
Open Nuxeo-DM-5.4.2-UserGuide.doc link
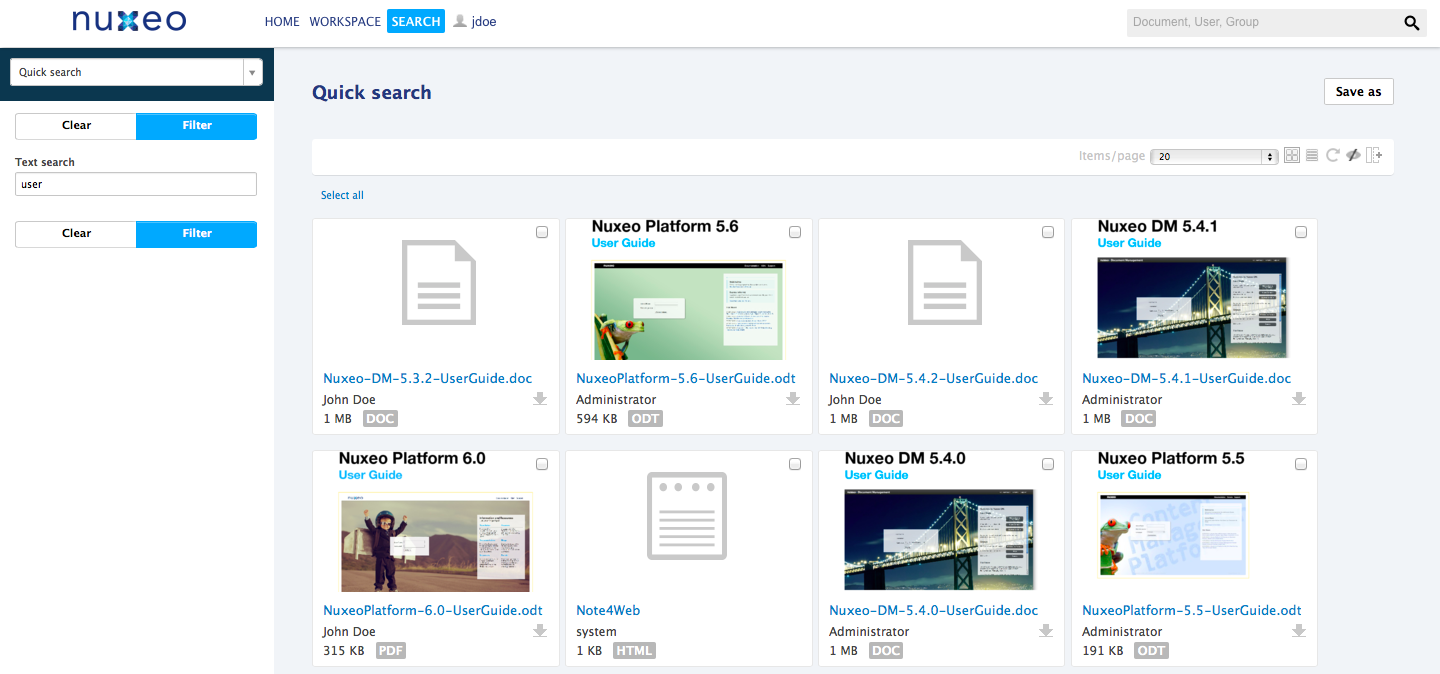tap(934, 378)
